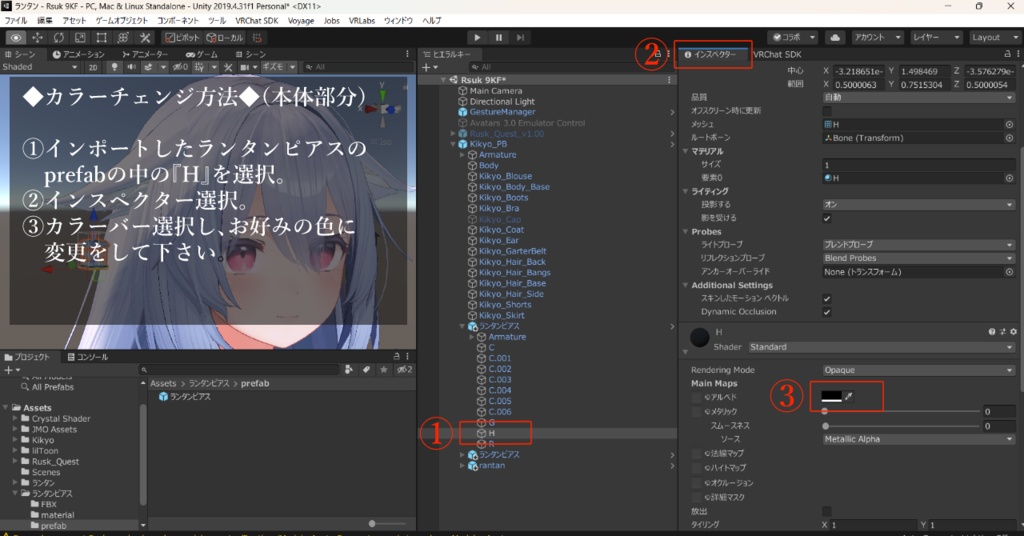Image resolution: width=1024 pixels, height=536 pixels.
Task: Select the Move tool
Action: 37,38
